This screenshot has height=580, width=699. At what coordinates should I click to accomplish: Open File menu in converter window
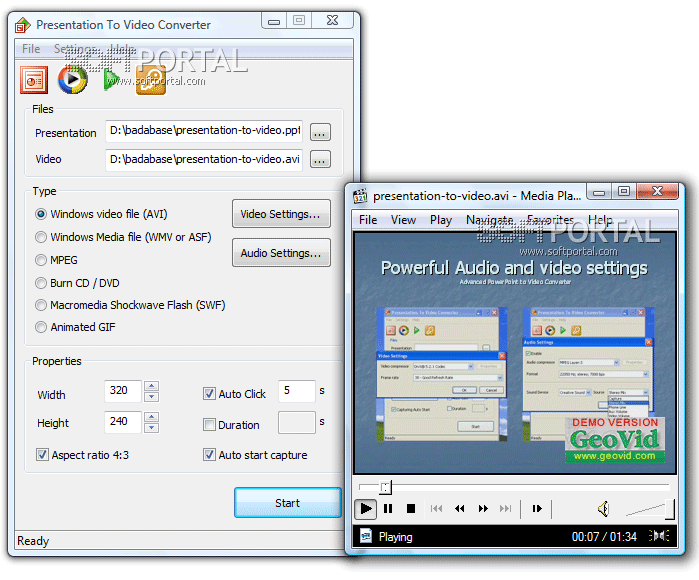(x=31, y=49)
